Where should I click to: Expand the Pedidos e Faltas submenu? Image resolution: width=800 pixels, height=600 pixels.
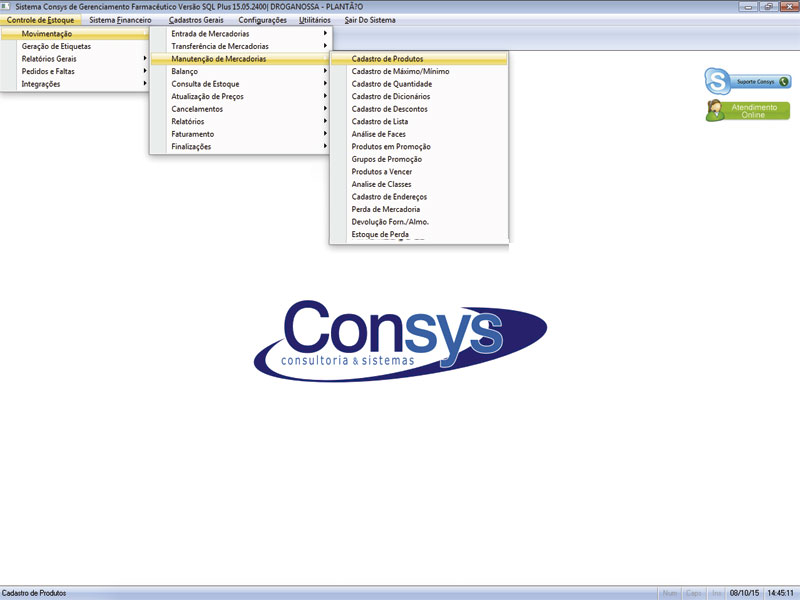74,71
